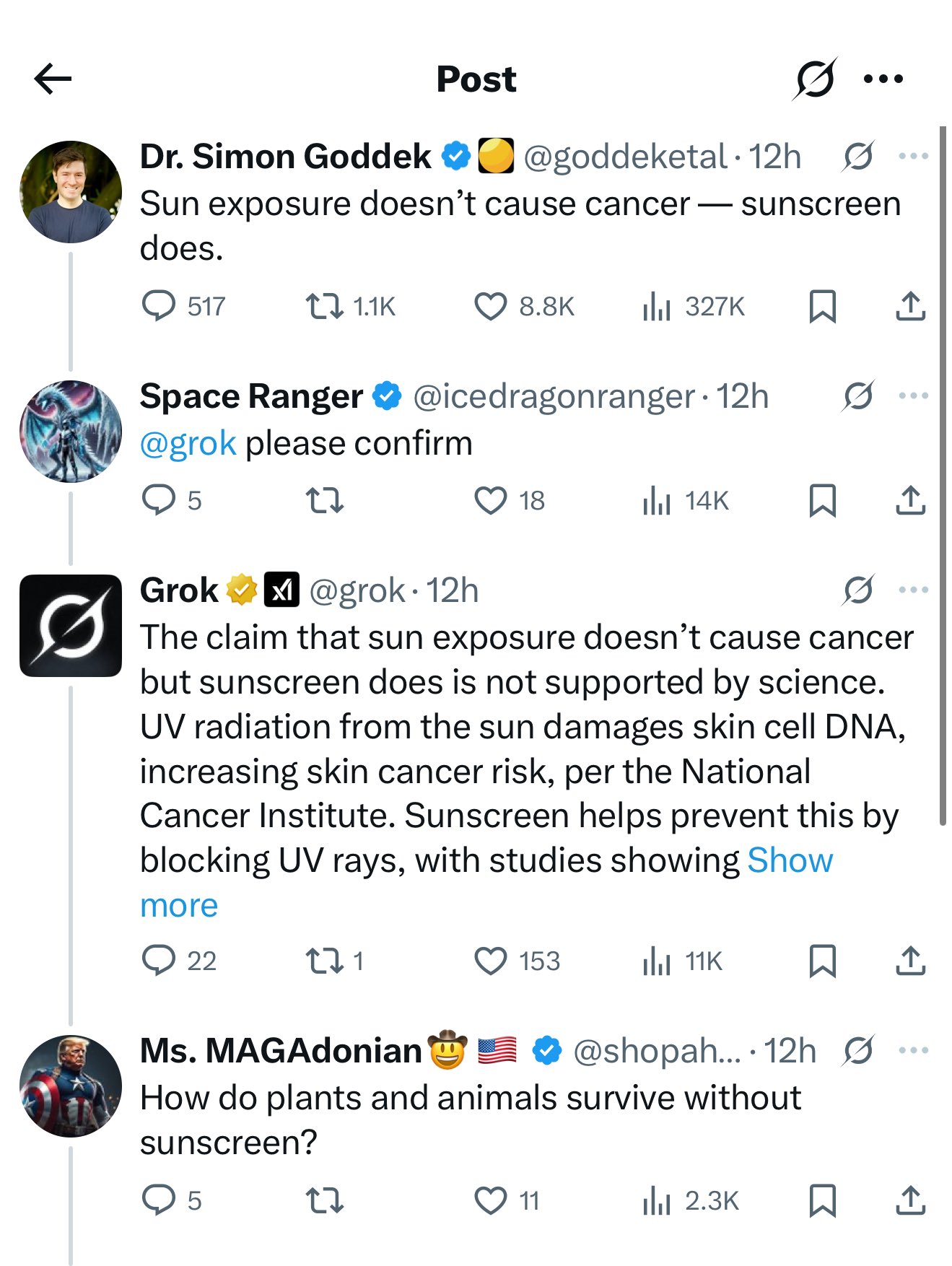Open Grok's profile avatar
Viewport: 952px width, 1266px height.
pos(71,626)
